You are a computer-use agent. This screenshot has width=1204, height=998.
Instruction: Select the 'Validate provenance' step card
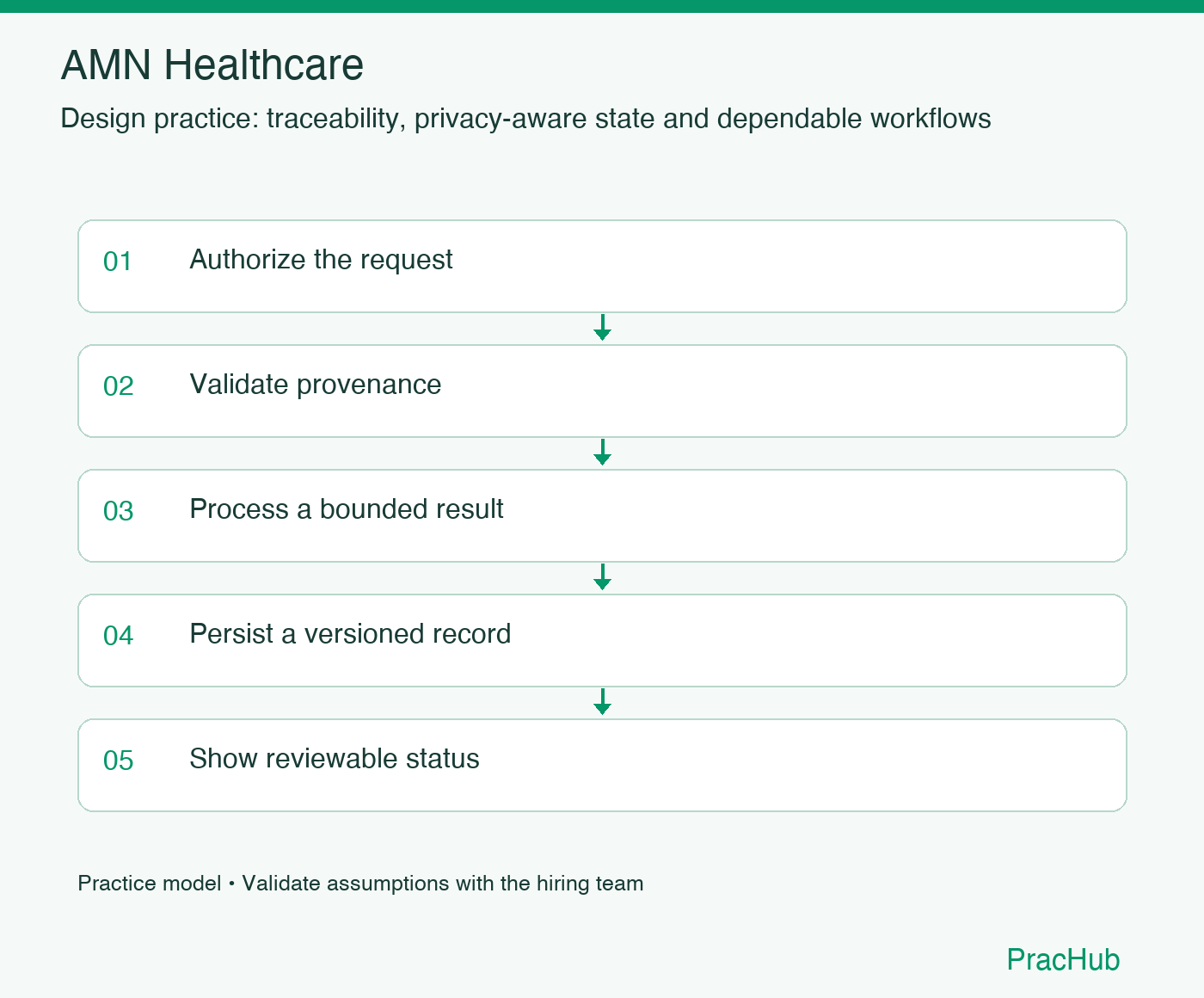602,391
